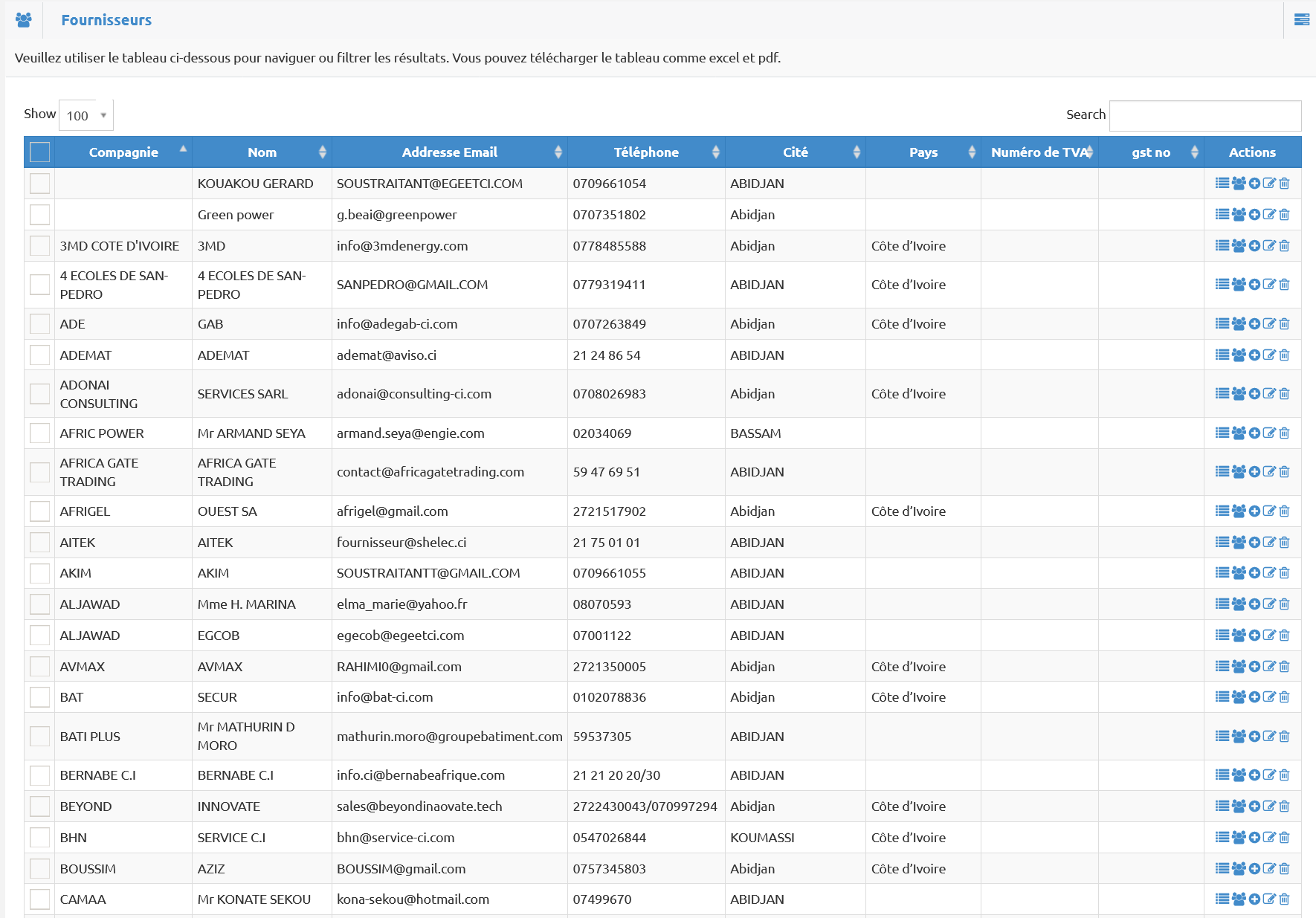Screen dimensions: 1316x918
Task: Click the users icon in the ADEMAT row
Action: (1239, 355)
